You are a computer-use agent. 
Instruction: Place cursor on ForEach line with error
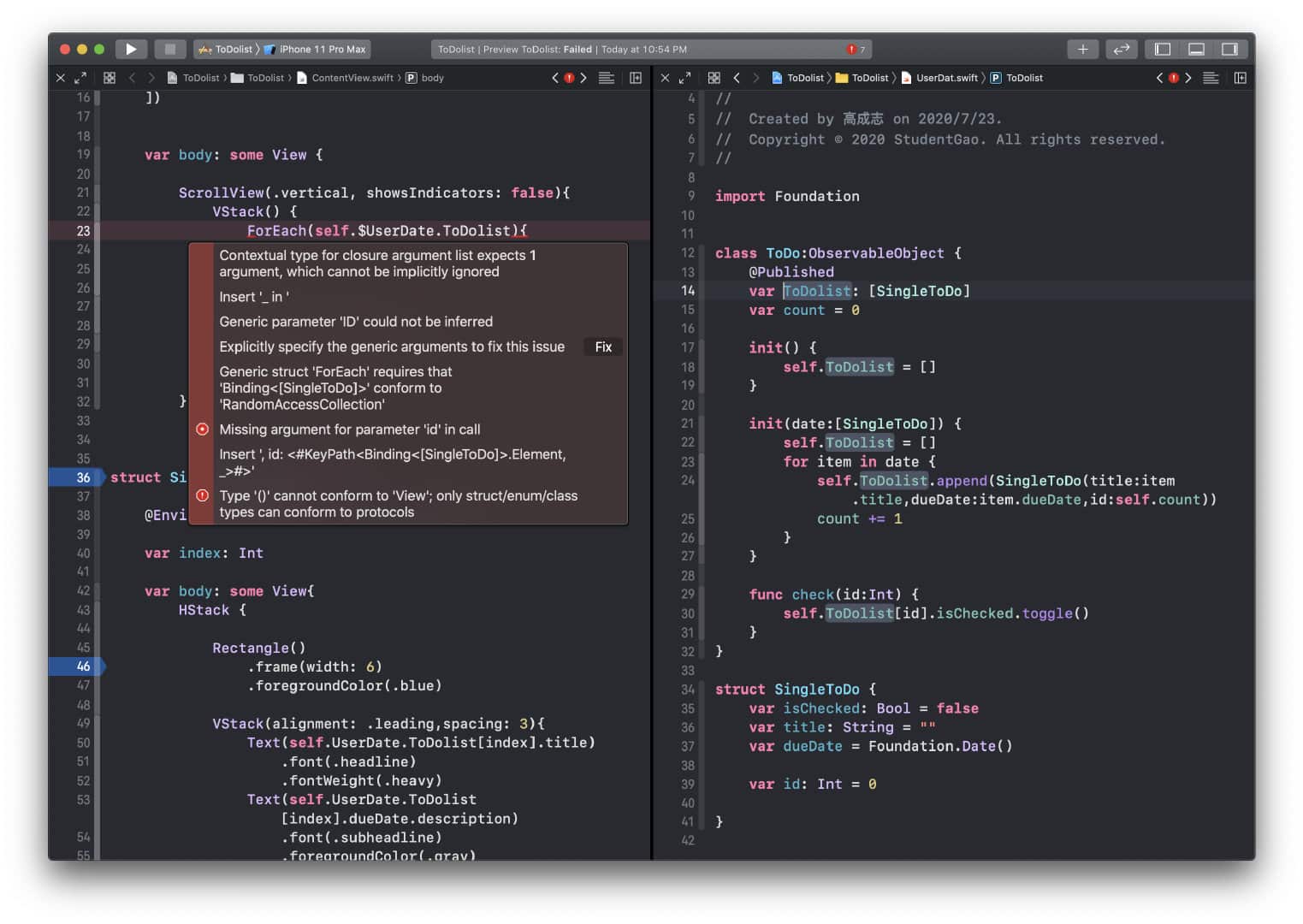tap(387, 231)
